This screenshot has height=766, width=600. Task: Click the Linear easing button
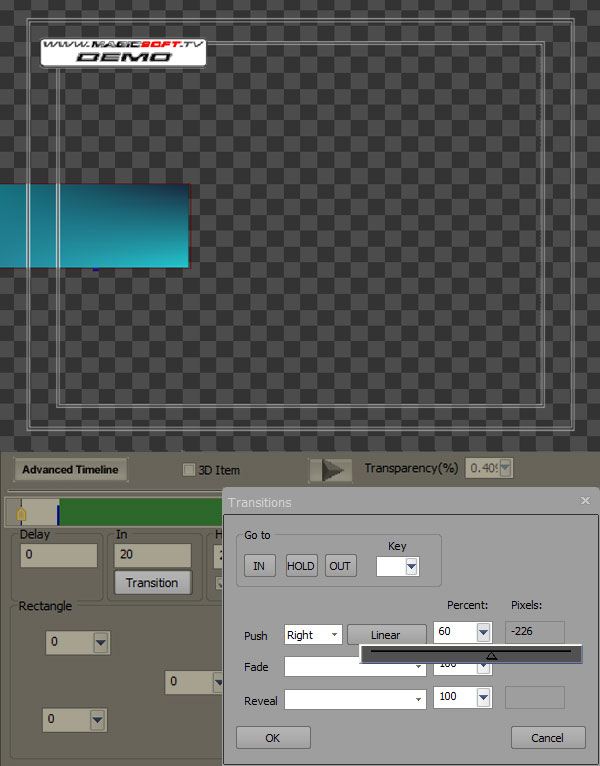(x=386, y=635)
